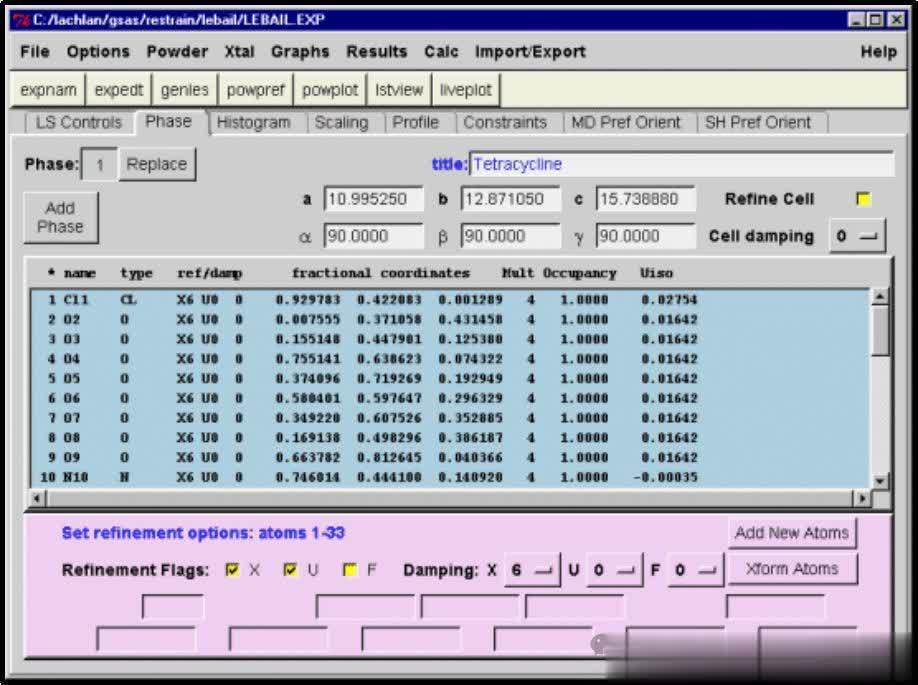Launch powplot from the toolbar

pyautogui.click(x=330, y=90)
